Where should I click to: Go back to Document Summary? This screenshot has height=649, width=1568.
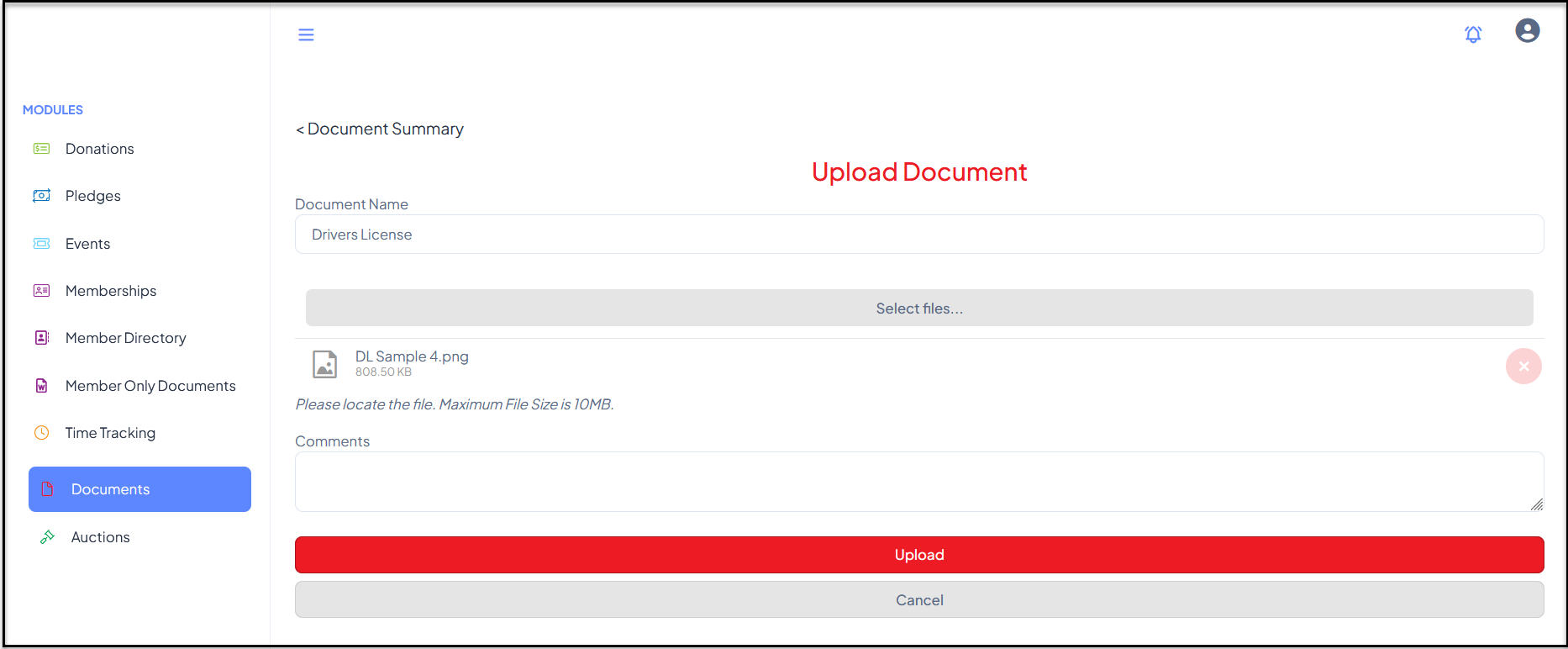[x=379, y=129]
